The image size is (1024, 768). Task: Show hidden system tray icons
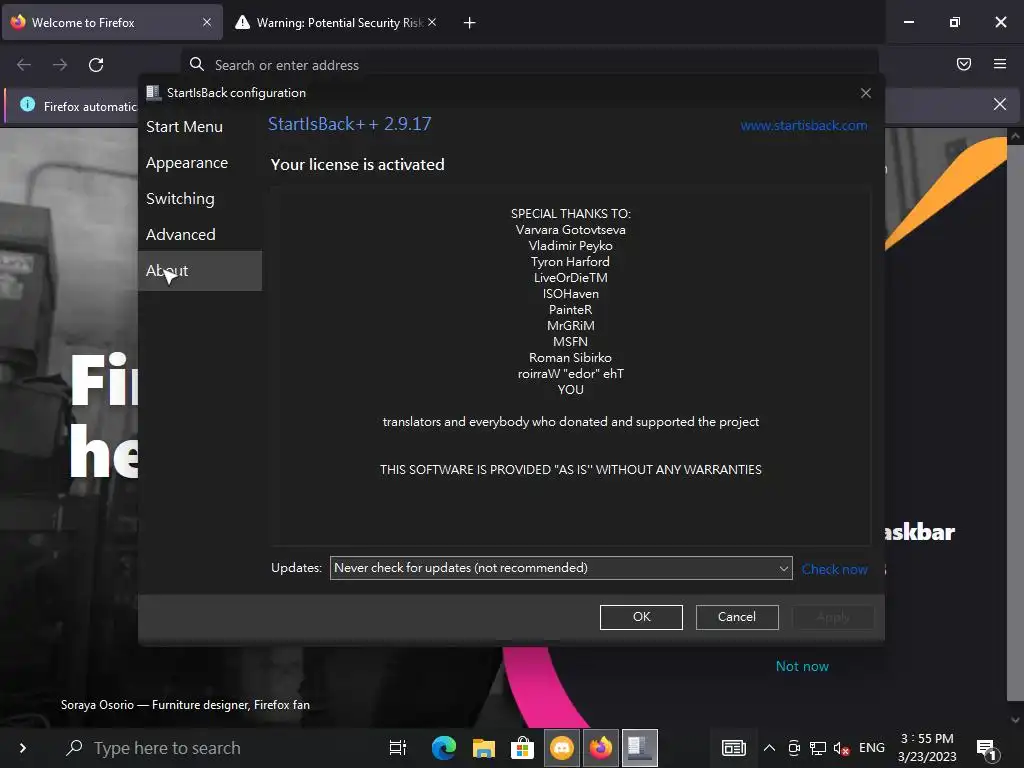(769, 748)
